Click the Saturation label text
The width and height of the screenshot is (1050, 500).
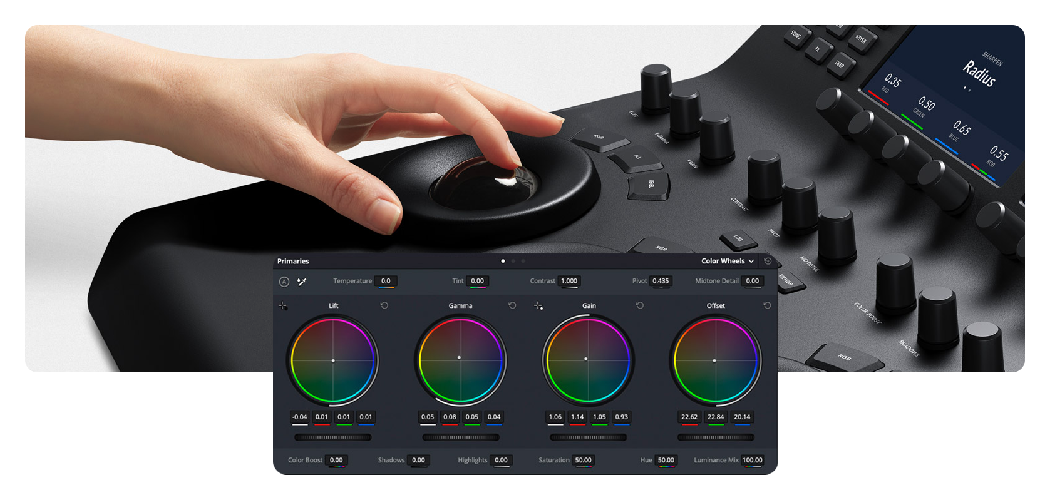554,461
